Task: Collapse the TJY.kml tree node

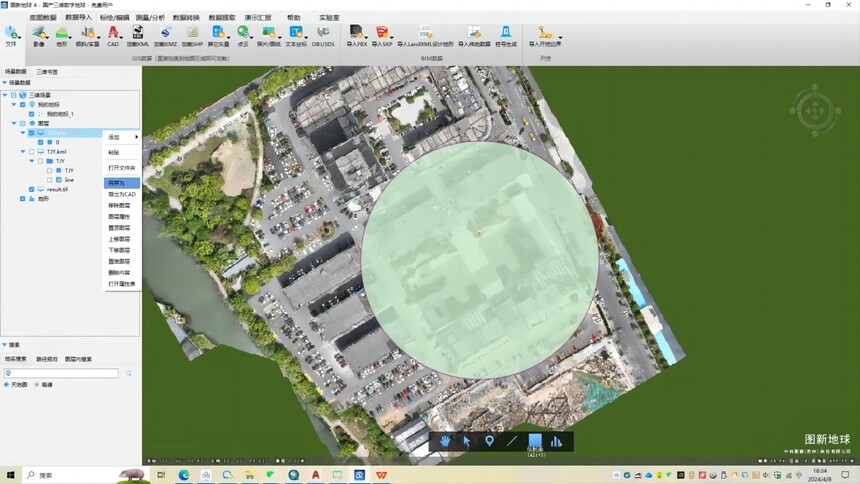Action: (x=23, y=151)
